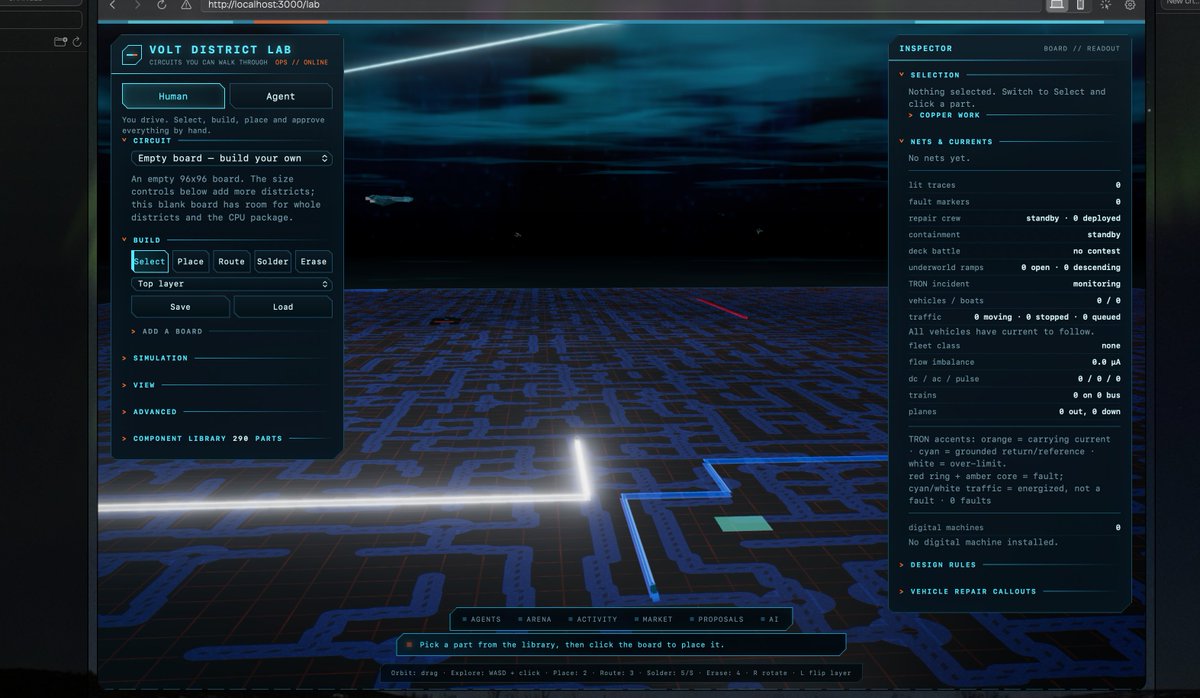The width and height of the screenshot is (1200, 698).
Task: Click the 'lit traces' readout row
Action: [1014, 185]
